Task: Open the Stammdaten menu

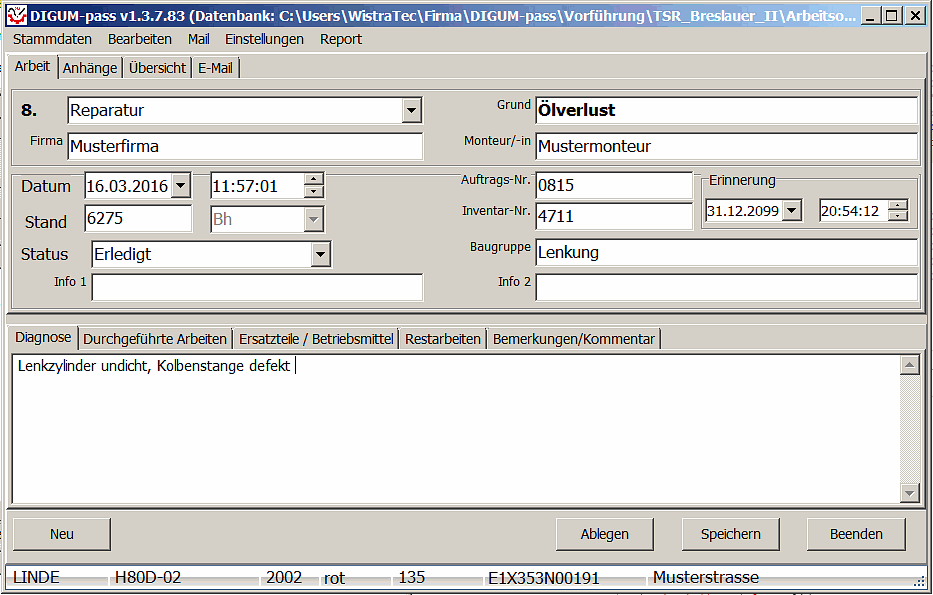Action: click(x=52, y=39)
